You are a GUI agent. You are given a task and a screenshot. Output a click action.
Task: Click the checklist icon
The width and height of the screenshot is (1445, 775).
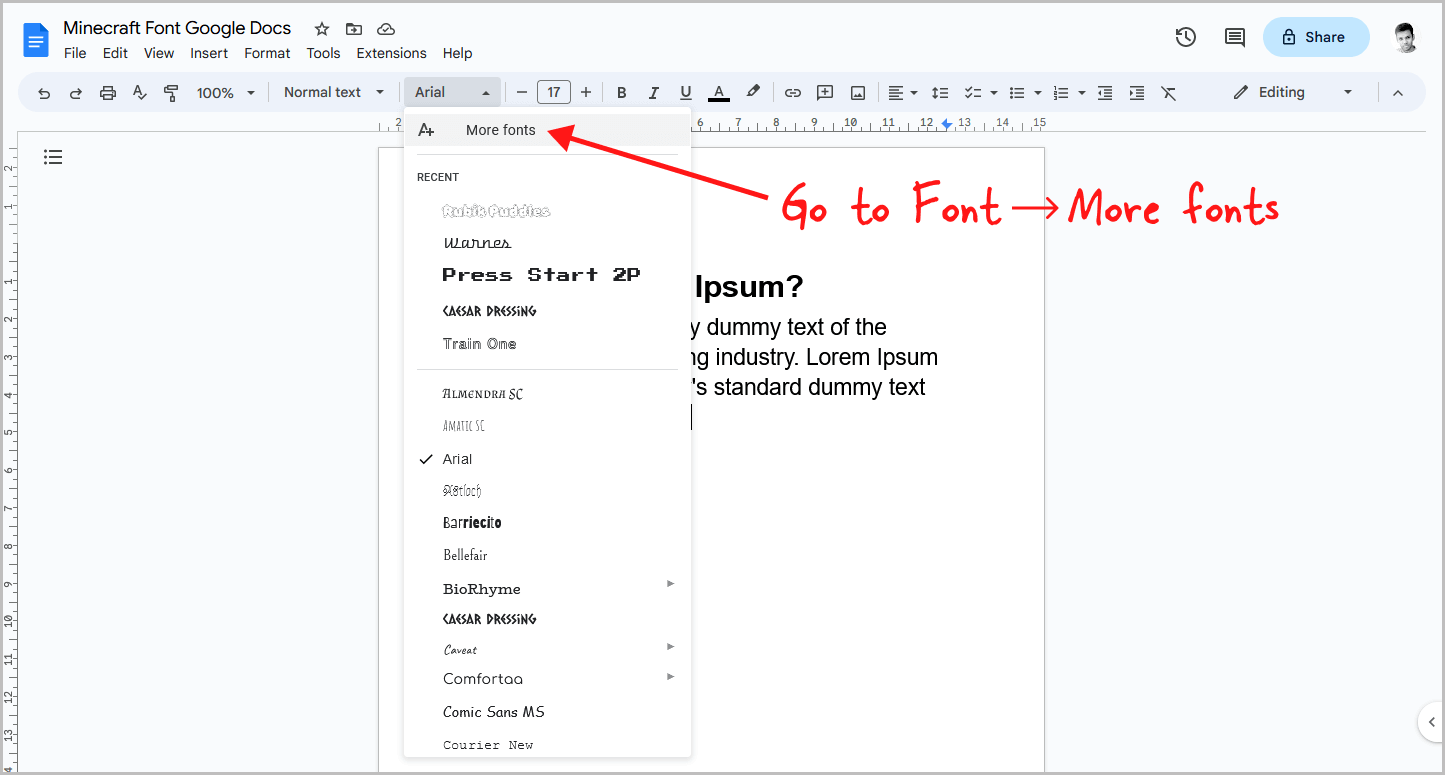[x=972, y=93]
